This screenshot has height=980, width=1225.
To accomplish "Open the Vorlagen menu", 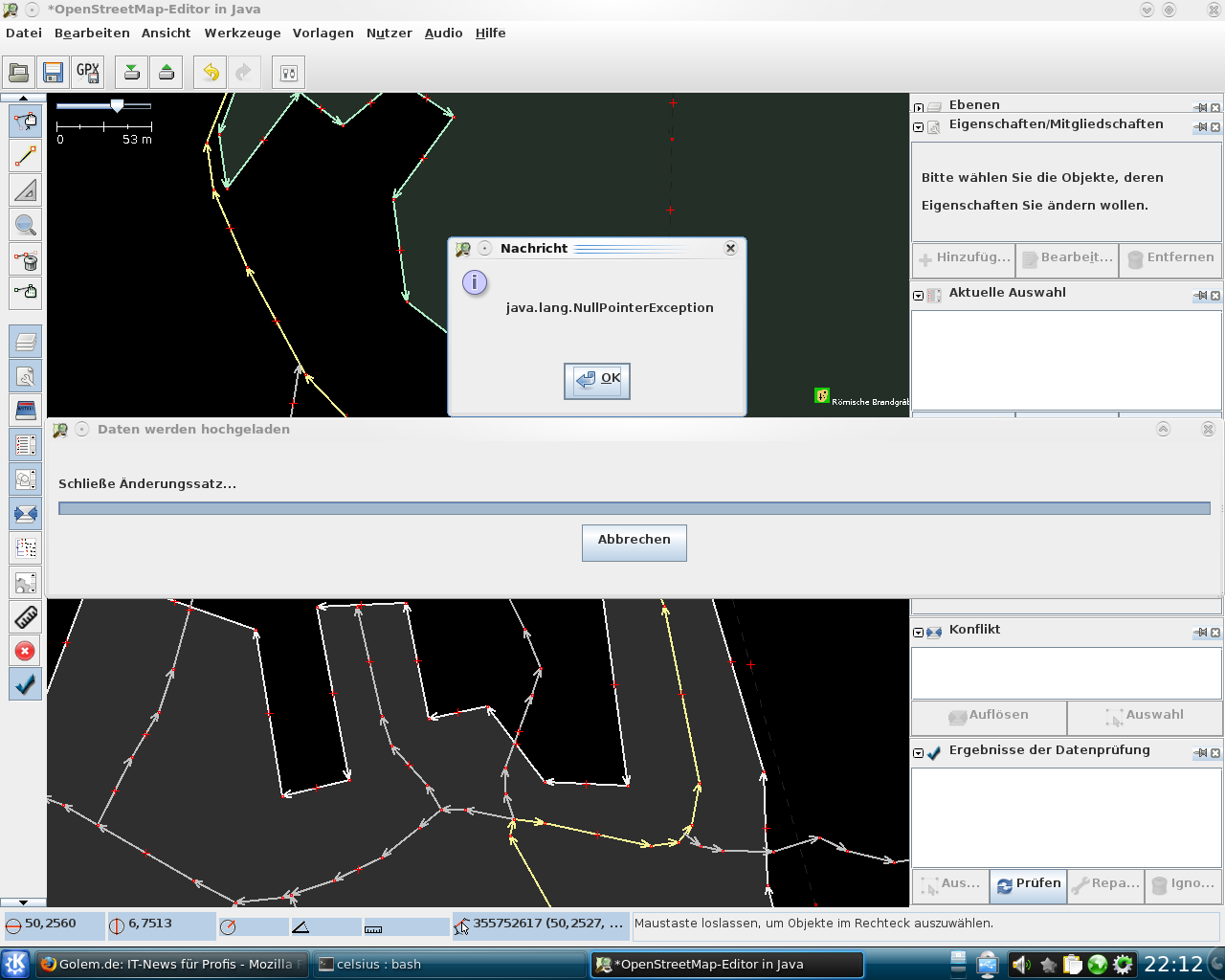I will click(x=323, y=33).
